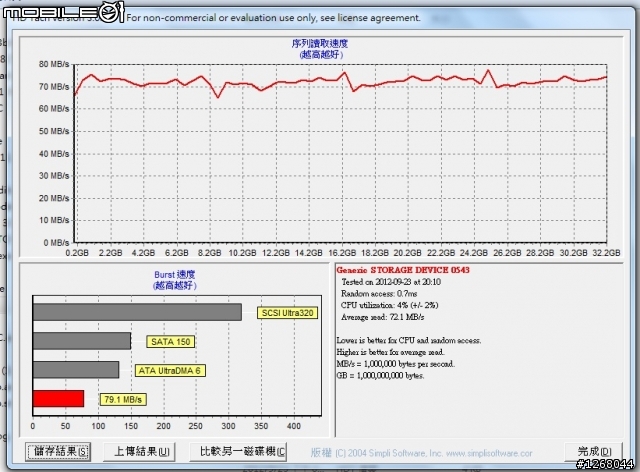The height and width of the screenshot is (472, 640).
Task: Click the Random access: 0.7ms line
Action: pyautogui.click(x=379, y=294)
